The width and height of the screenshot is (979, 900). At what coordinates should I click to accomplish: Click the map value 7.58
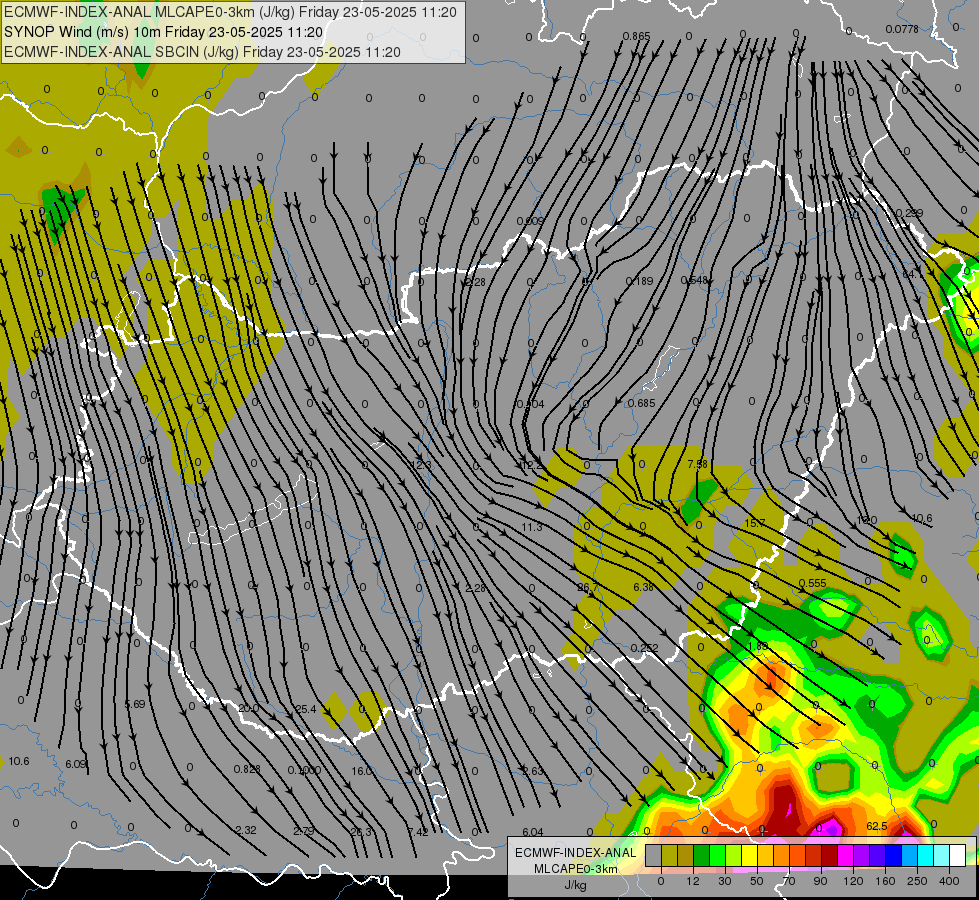697,464
